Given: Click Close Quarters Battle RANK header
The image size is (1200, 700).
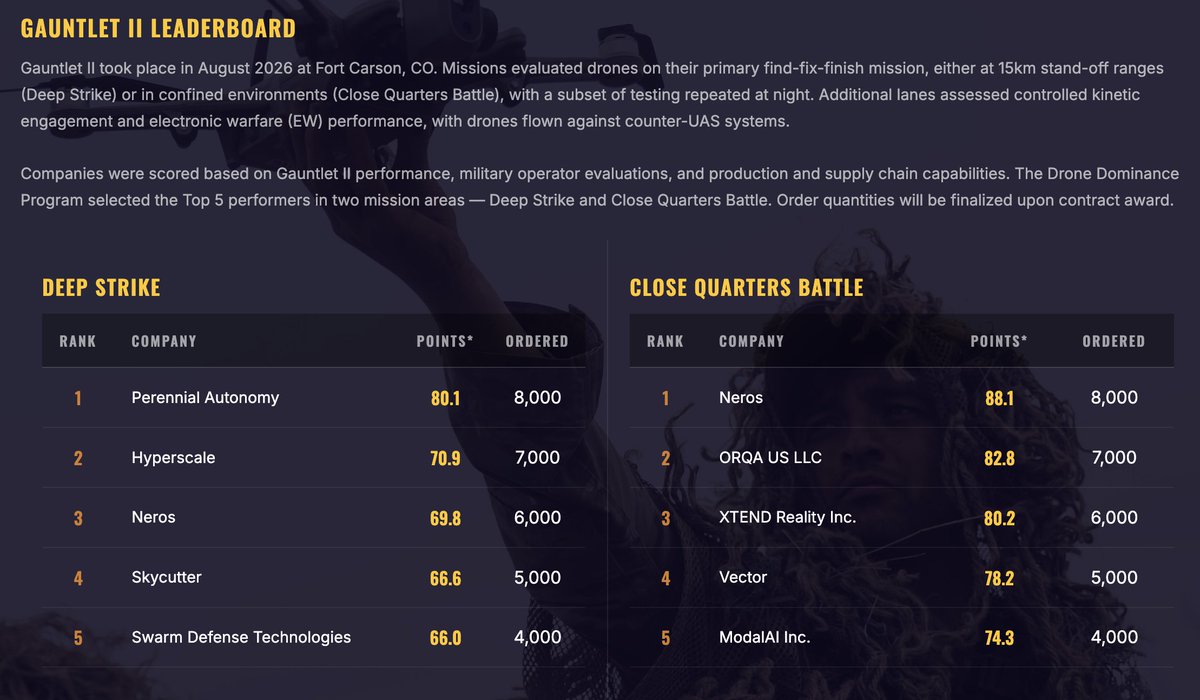Looking at the screenshot, I should coord(665,341).
